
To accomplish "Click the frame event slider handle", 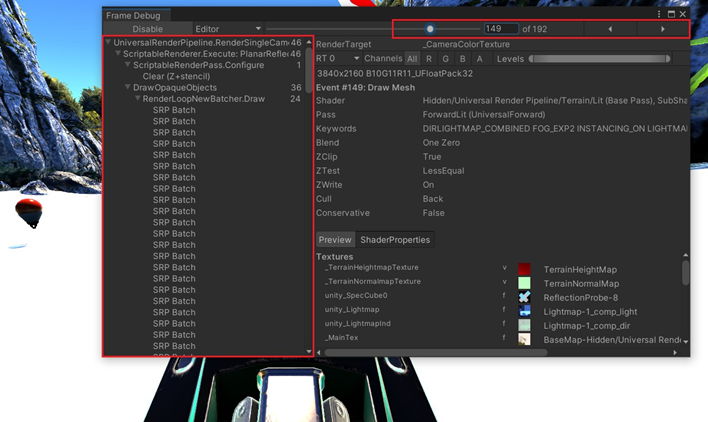I will tap(430, 29).
